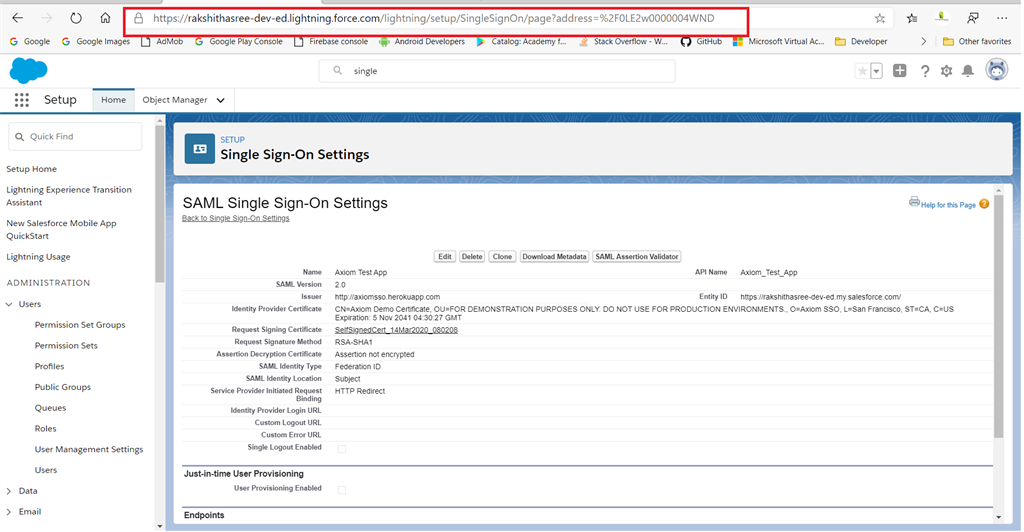This screenshot has width=1024, height=532.
Task: Open Public Groups in sidebar
Action: [x=63, y=387]
